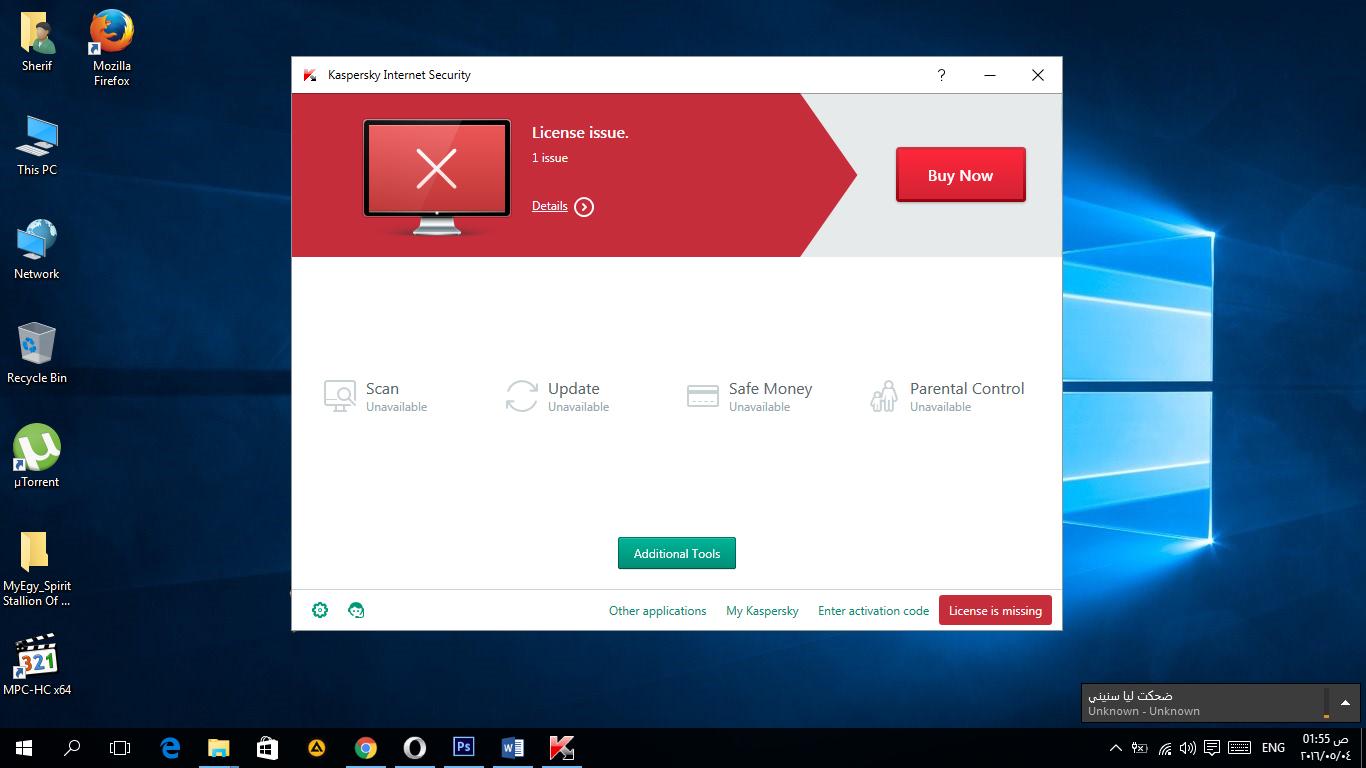The height and width of the screenshot is (768, 1366).
Task: Open Parental Control in Kaspersky
Action: (x=946, y=396)
